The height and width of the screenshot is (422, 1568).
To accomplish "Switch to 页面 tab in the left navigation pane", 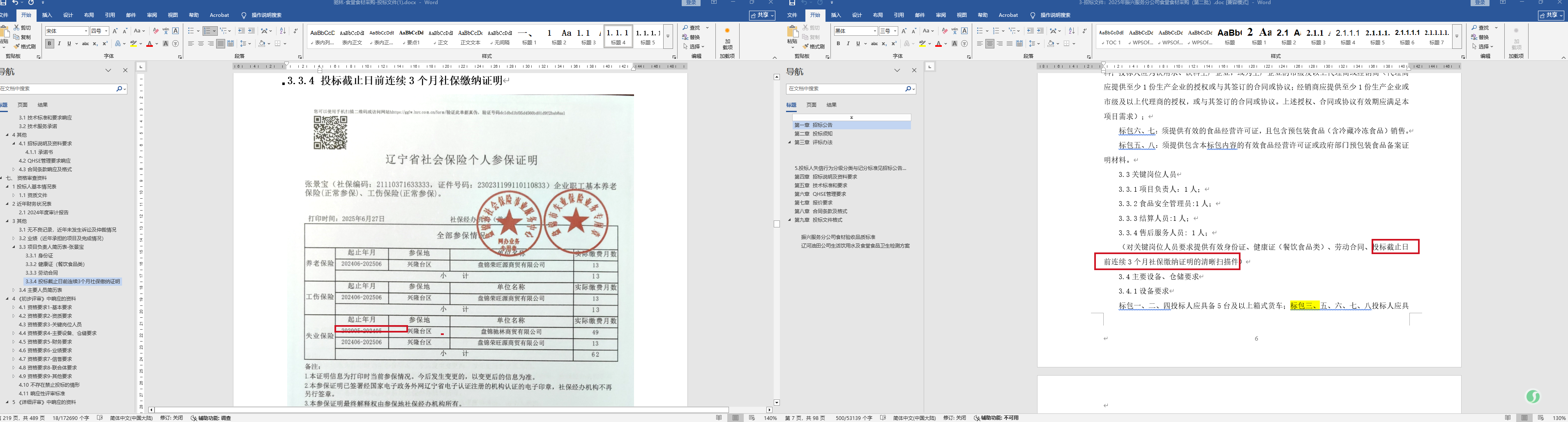I will click(x=23, y=105).
